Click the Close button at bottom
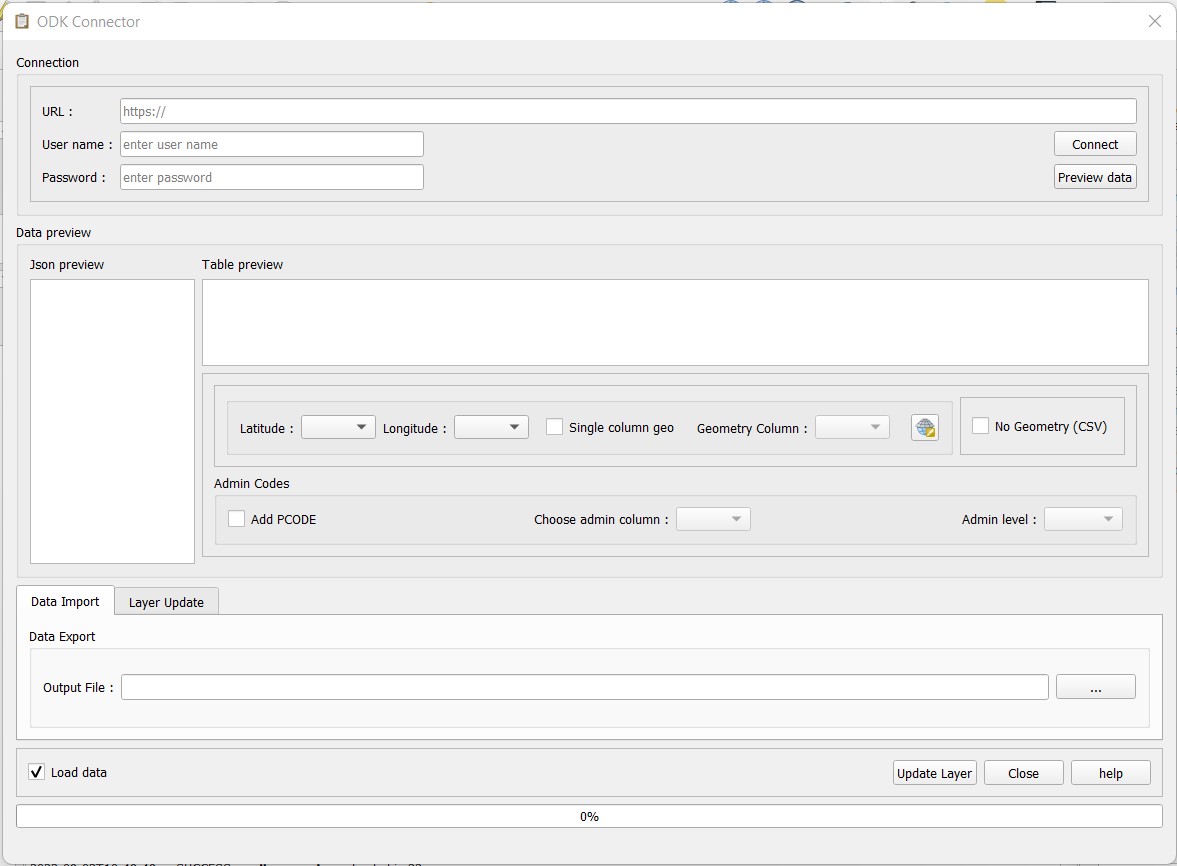This screenshot has height=866, width=1177. point(1023,773)
